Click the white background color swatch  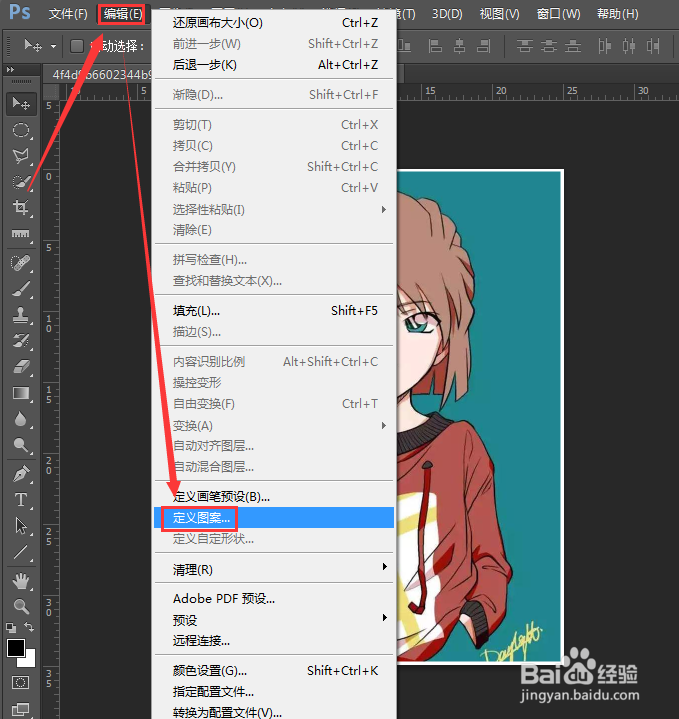tap(29, 661)
